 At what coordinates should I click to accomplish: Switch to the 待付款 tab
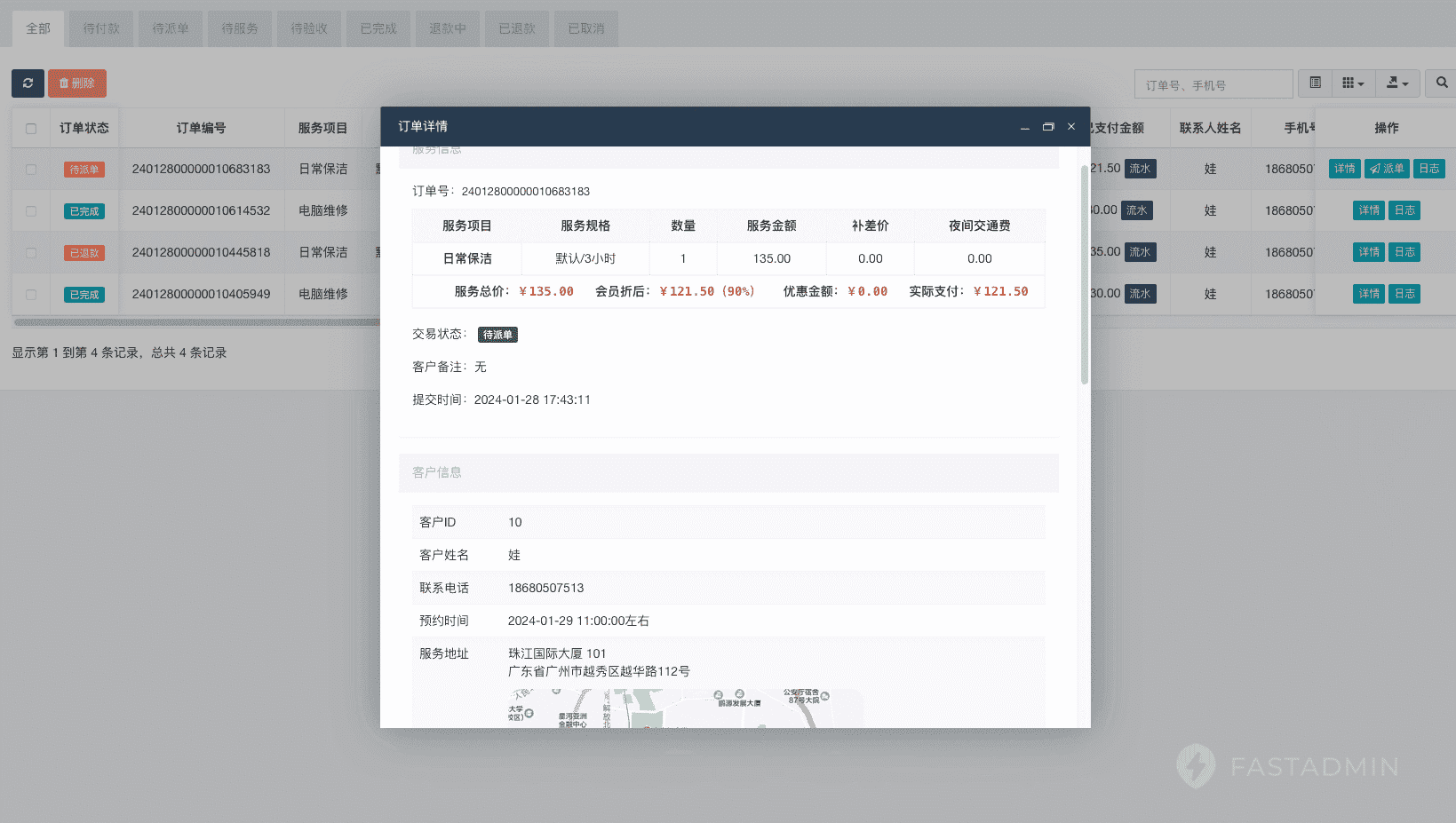pyautogui.click(x=101, y=28)
